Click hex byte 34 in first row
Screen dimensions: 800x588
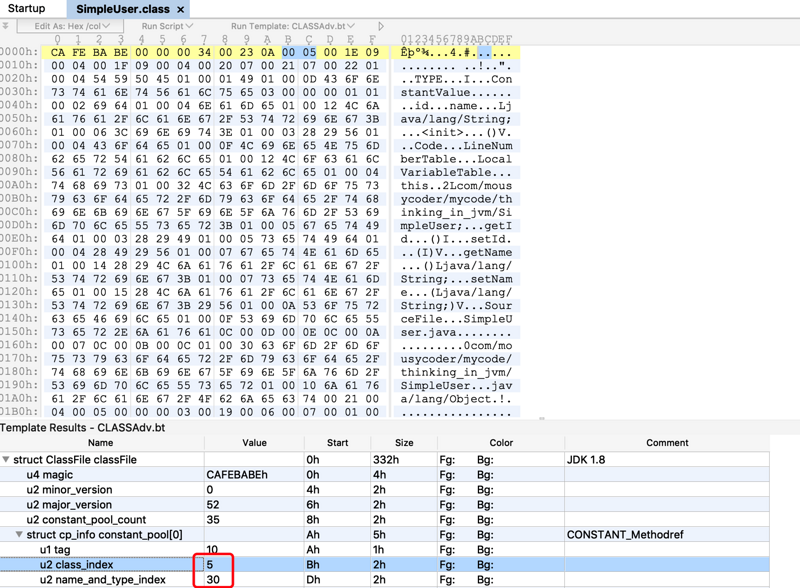[204, 53]
